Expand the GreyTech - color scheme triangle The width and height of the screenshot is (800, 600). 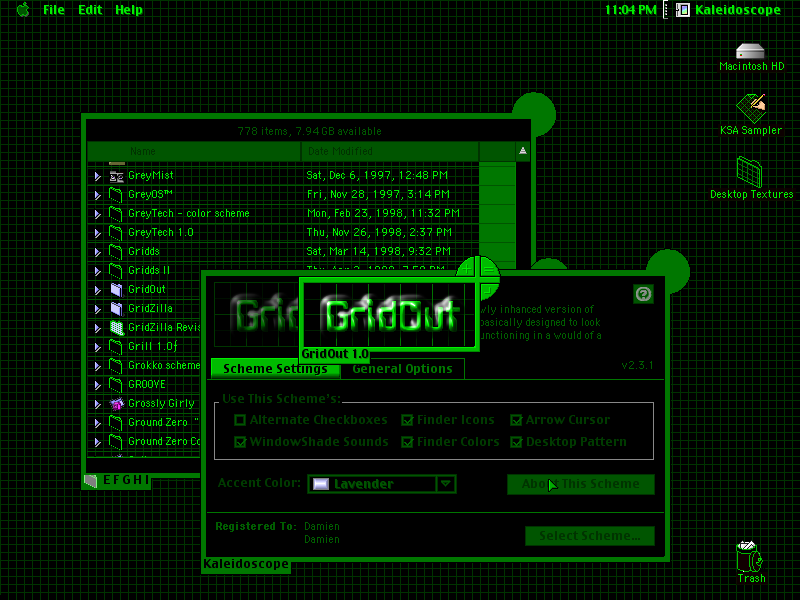[x=97, y=214]
